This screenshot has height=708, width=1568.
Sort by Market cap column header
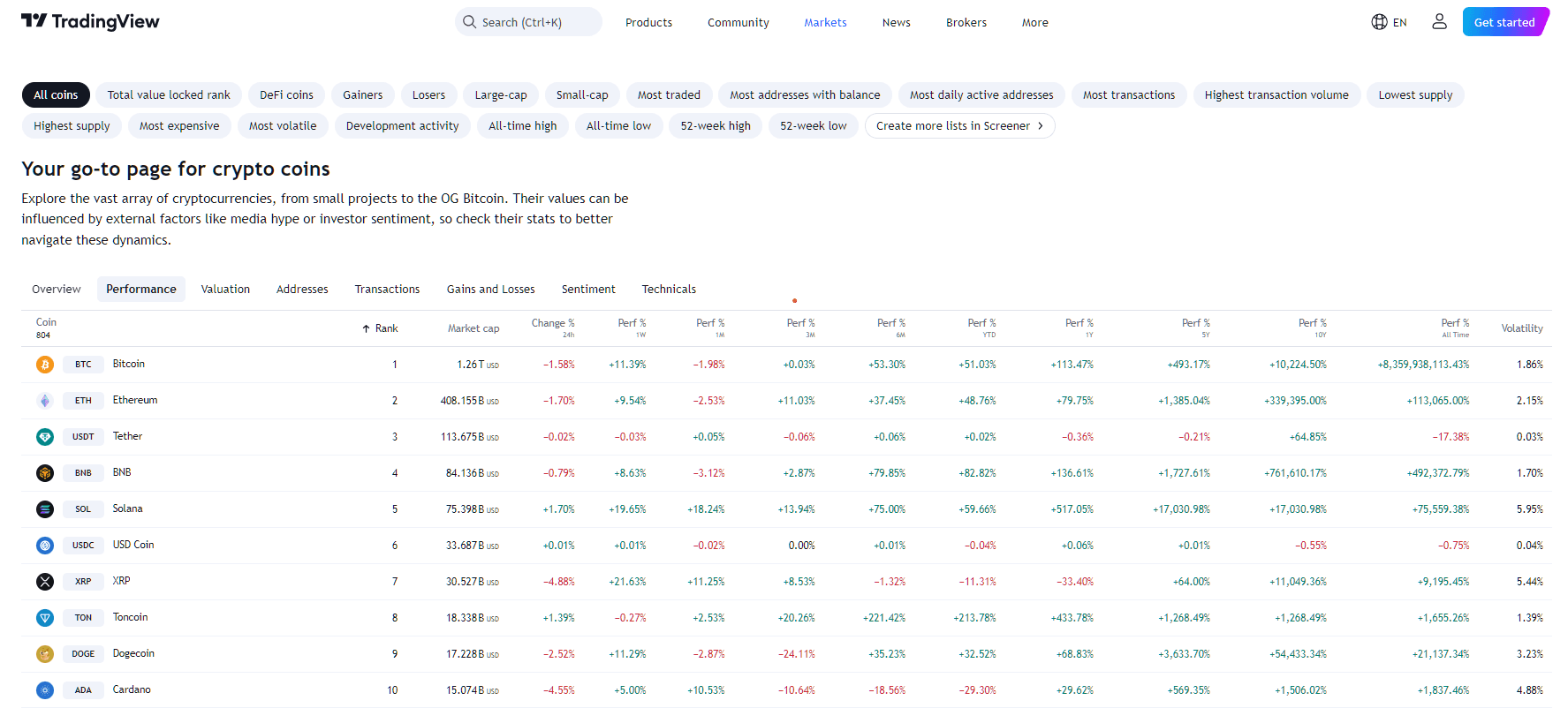click(473, 328)
